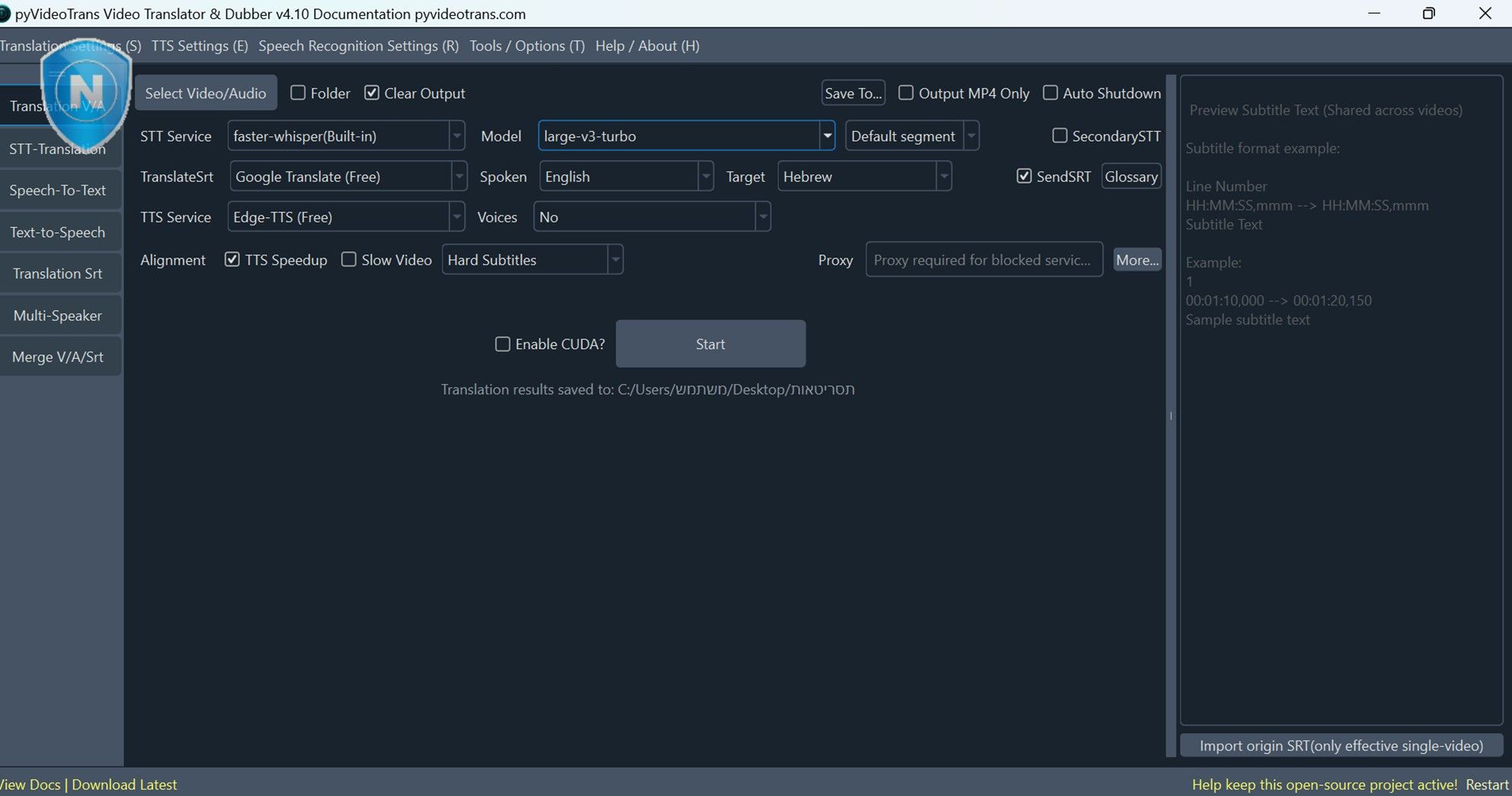1512x796 pixels.
Task: Click Import origin SRT button
Action: coord(1341,746)
